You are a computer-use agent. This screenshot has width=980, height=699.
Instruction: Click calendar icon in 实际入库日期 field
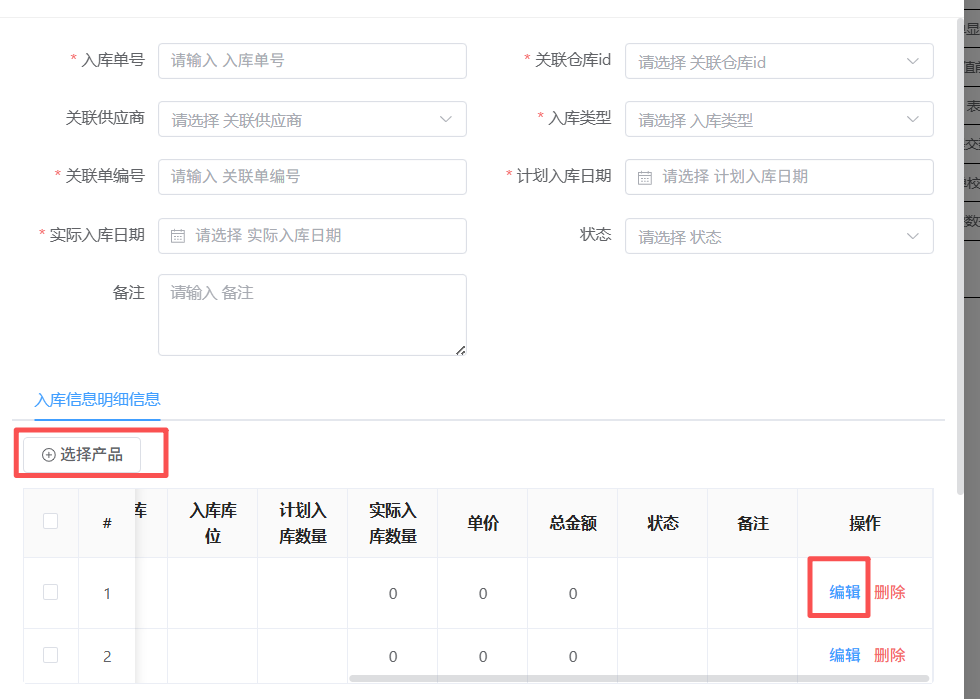point(178,236)
